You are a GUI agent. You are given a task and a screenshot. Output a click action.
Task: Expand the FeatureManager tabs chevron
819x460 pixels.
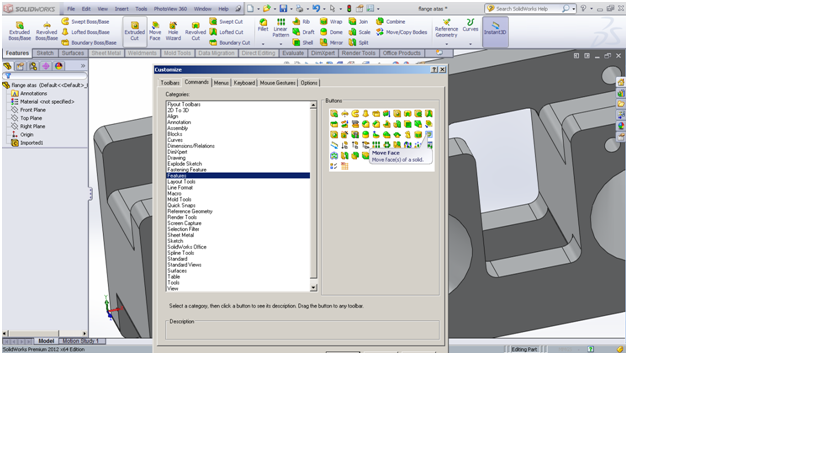(x=82, y=66)
